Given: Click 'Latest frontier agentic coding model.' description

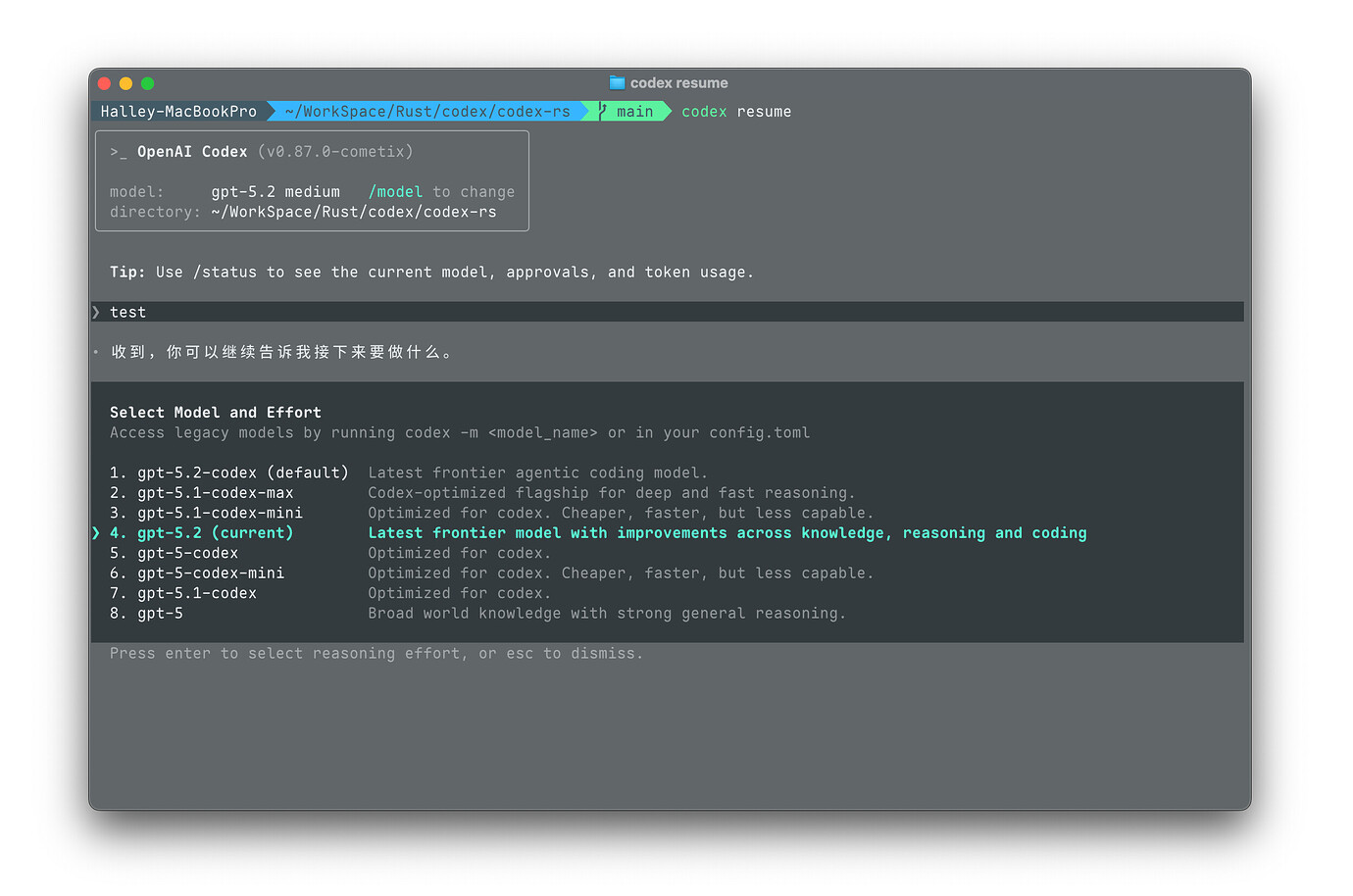Looking at the screenshot, I should point(537,473).
